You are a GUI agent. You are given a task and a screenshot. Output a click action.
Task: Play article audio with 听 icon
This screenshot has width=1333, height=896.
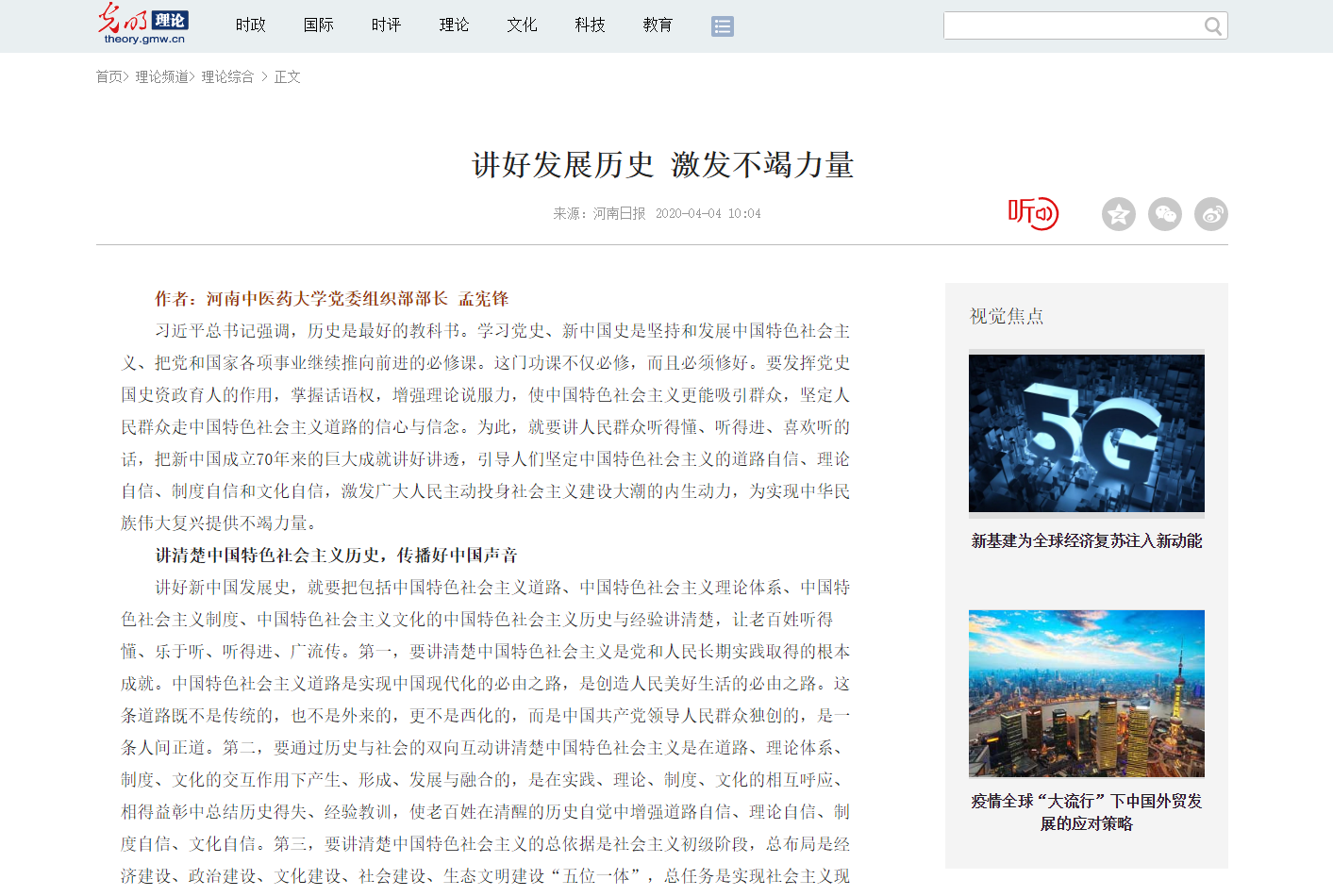1033,213
